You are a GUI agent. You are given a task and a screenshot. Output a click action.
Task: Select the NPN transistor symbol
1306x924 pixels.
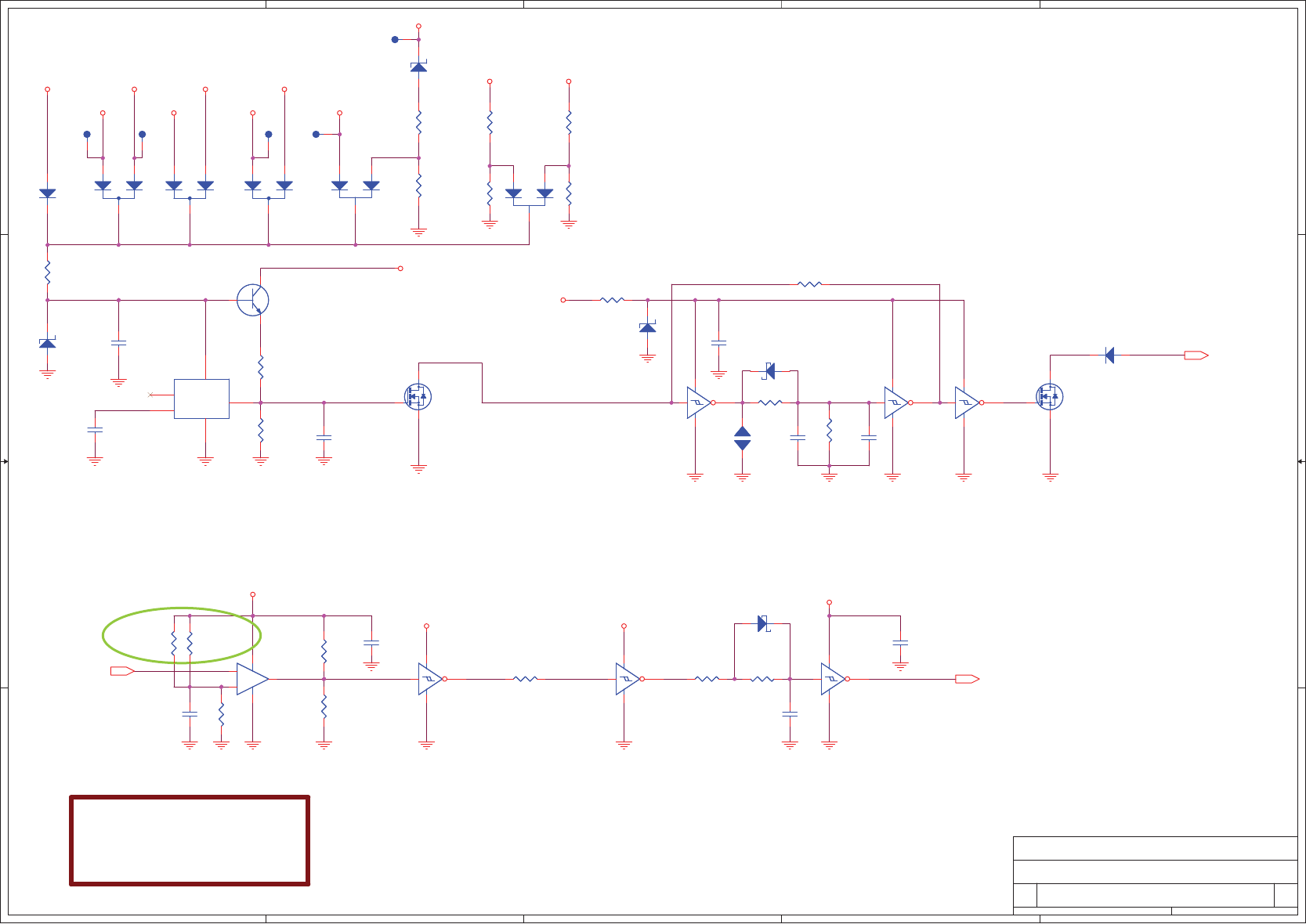[253, 300]
